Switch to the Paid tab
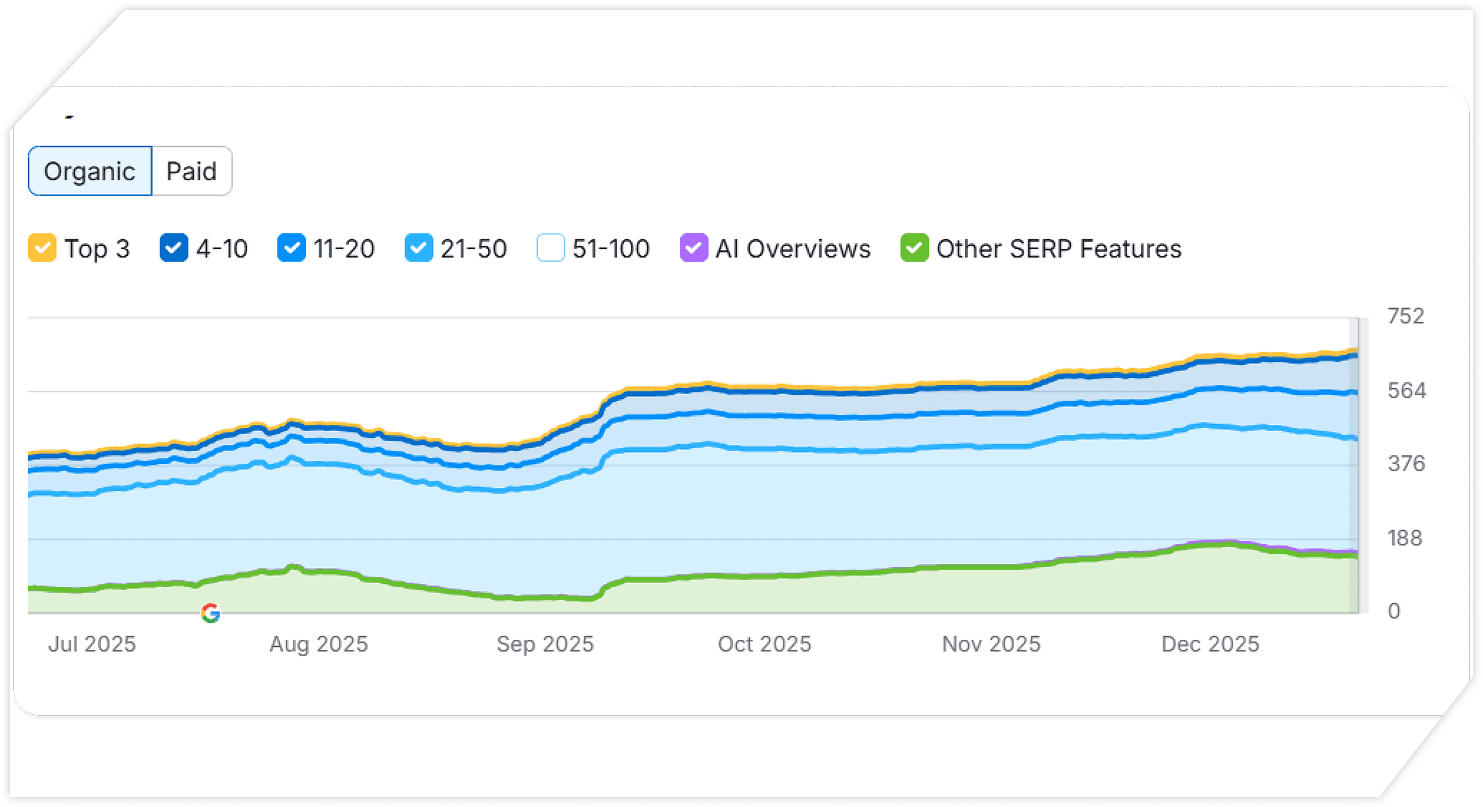The height and width of the screenshot is (807, 1483). (192, 171)
